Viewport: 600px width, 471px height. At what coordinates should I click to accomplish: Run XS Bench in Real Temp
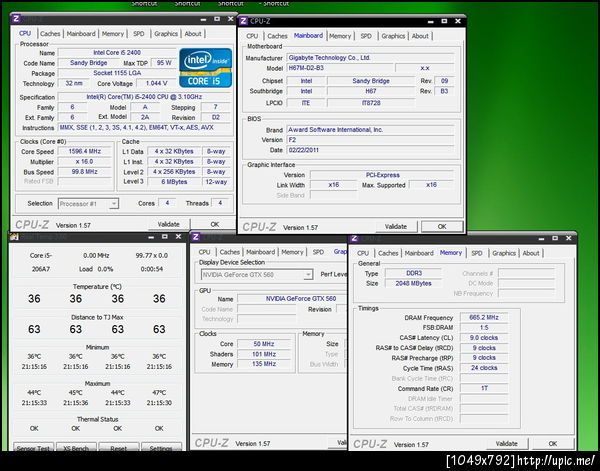[x=76, y=448]
